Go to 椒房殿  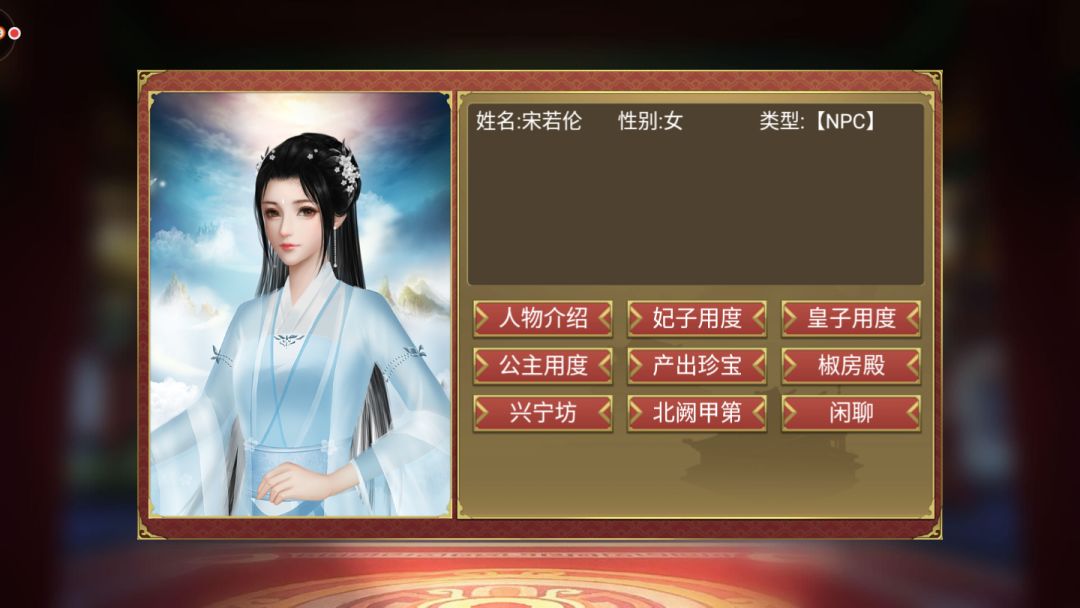851,366
